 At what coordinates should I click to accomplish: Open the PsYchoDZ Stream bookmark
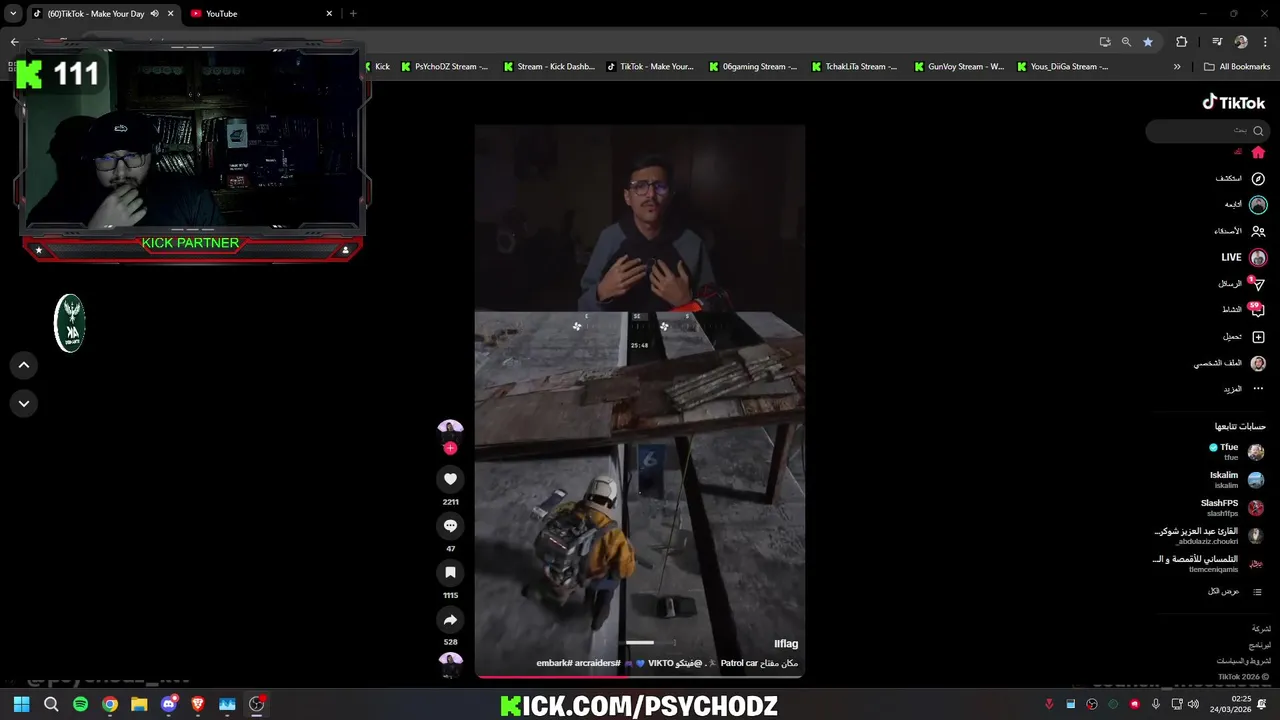click(x=445, y=66)
